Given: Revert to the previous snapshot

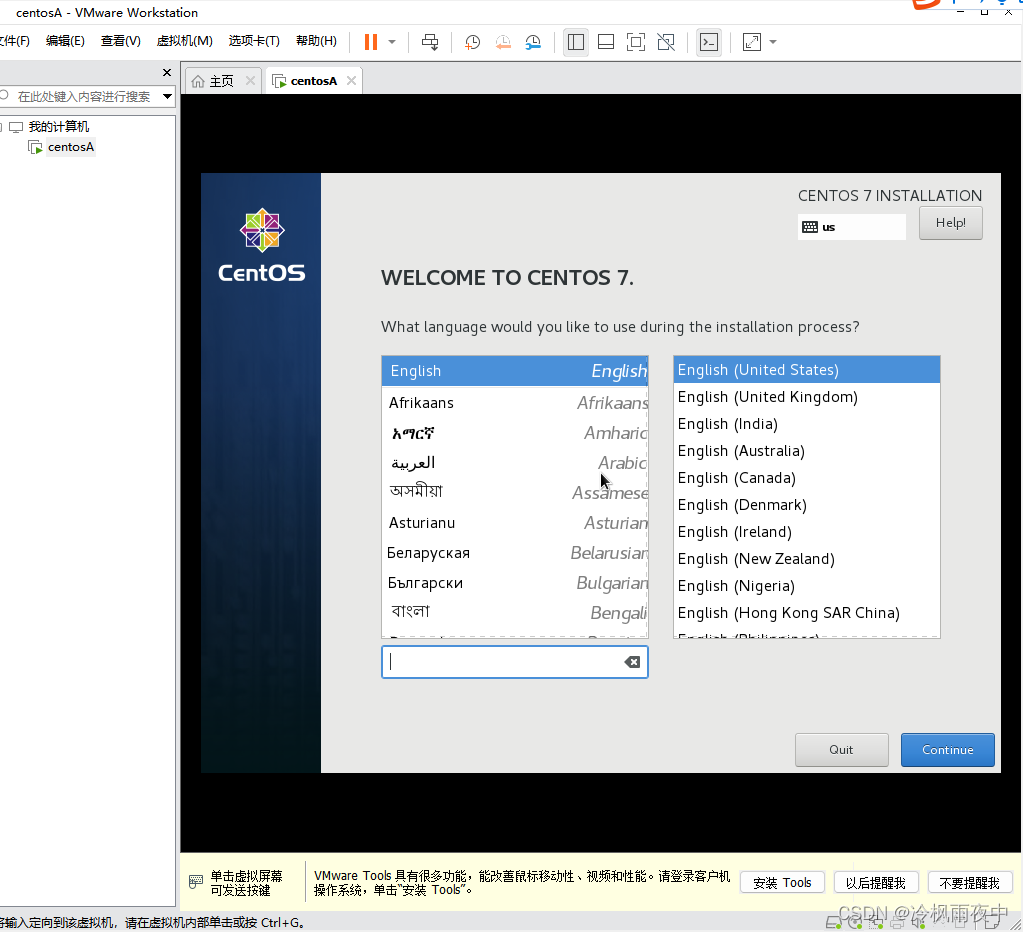Looking at the screenshot, I should click(503, 42).
